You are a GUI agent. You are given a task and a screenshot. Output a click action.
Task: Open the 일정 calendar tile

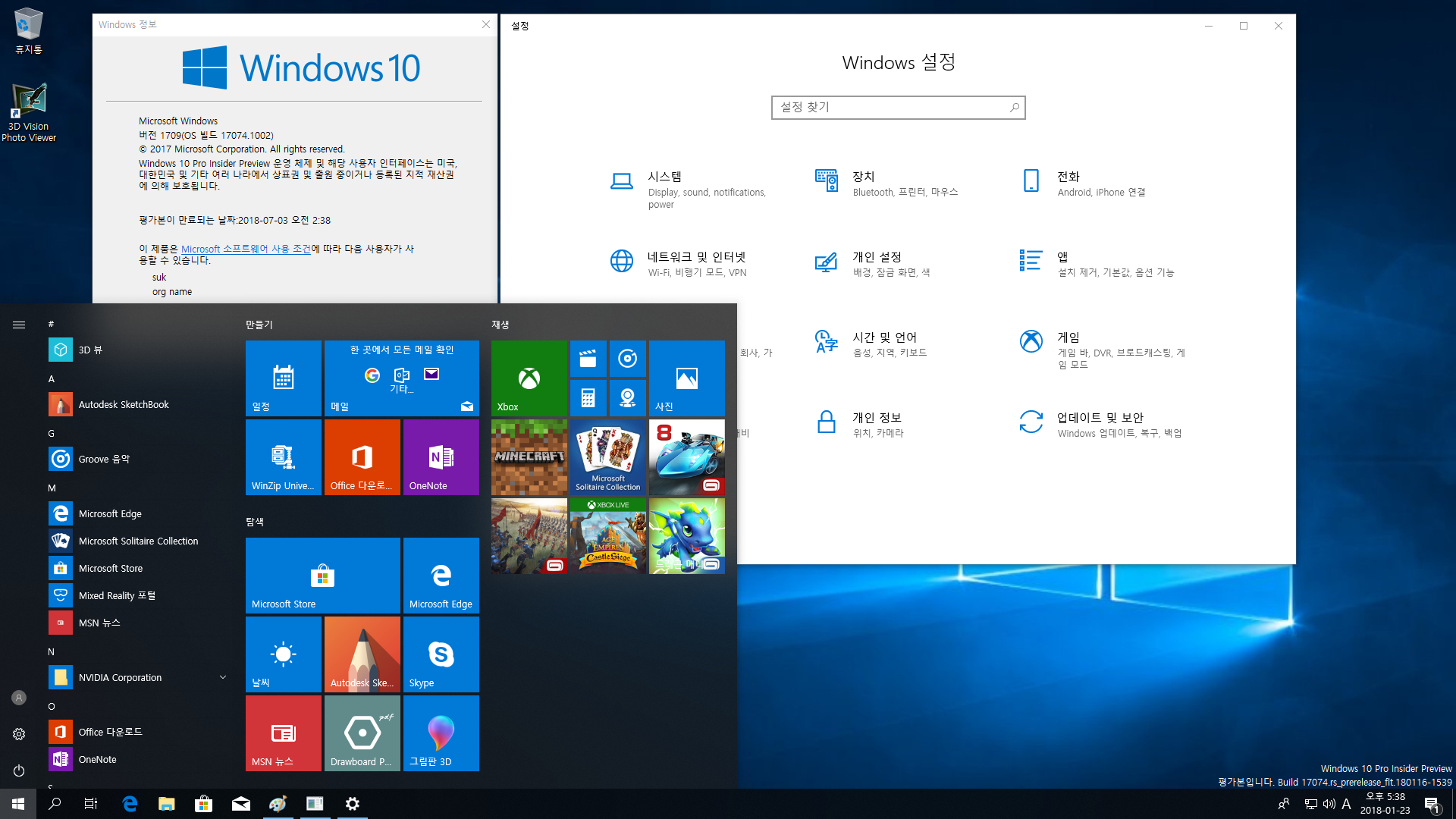pyautogui.click(x=284, y=378)
